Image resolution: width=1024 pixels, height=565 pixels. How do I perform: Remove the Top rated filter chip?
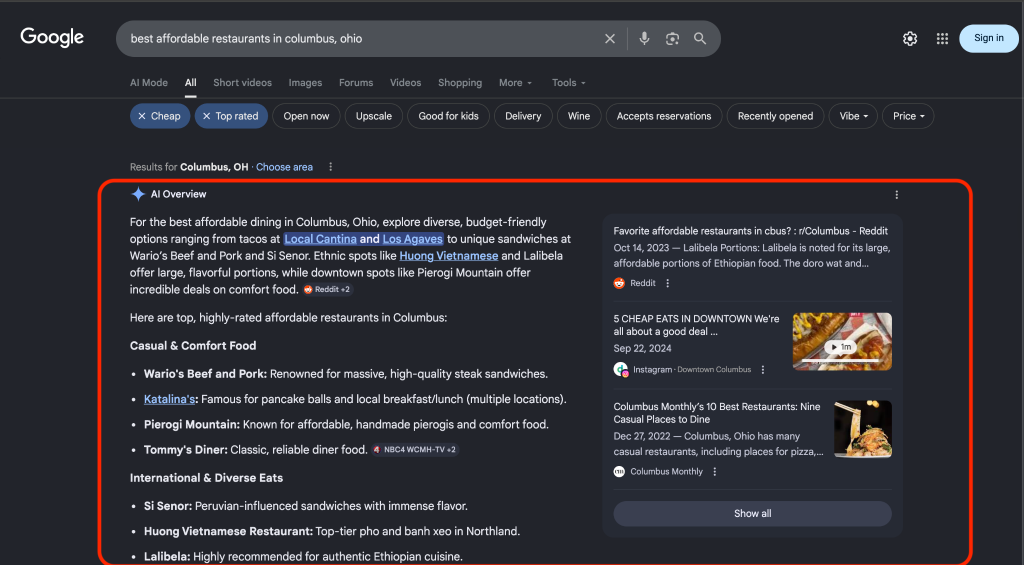(x=231, y=116)
